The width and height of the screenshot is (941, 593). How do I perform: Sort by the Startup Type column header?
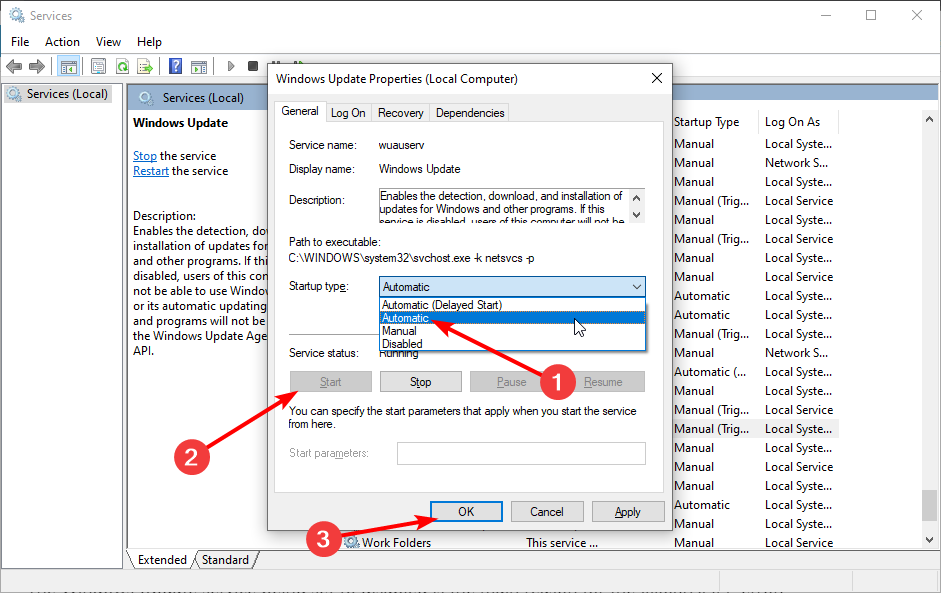[714, 122]
